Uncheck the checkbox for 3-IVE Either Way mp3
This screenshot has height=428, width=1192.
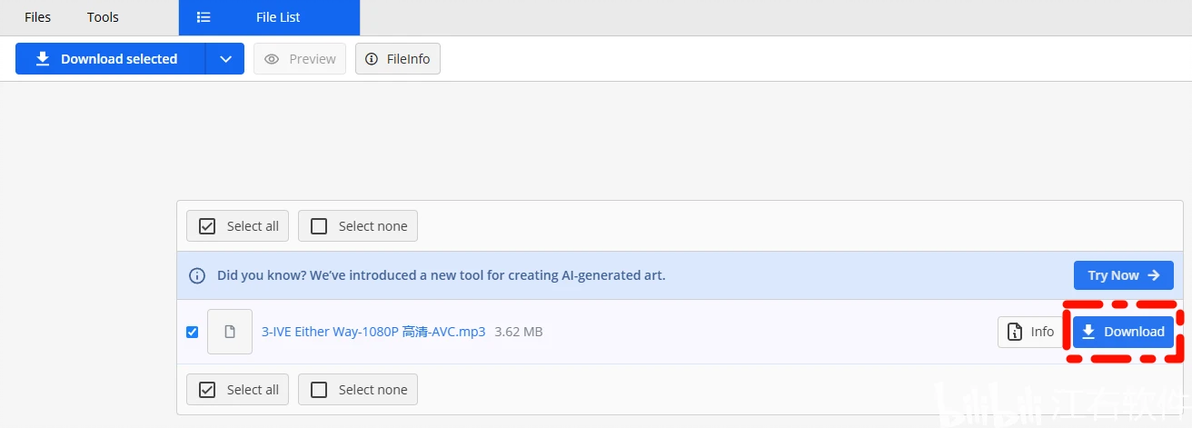click(x=192, y=331)
